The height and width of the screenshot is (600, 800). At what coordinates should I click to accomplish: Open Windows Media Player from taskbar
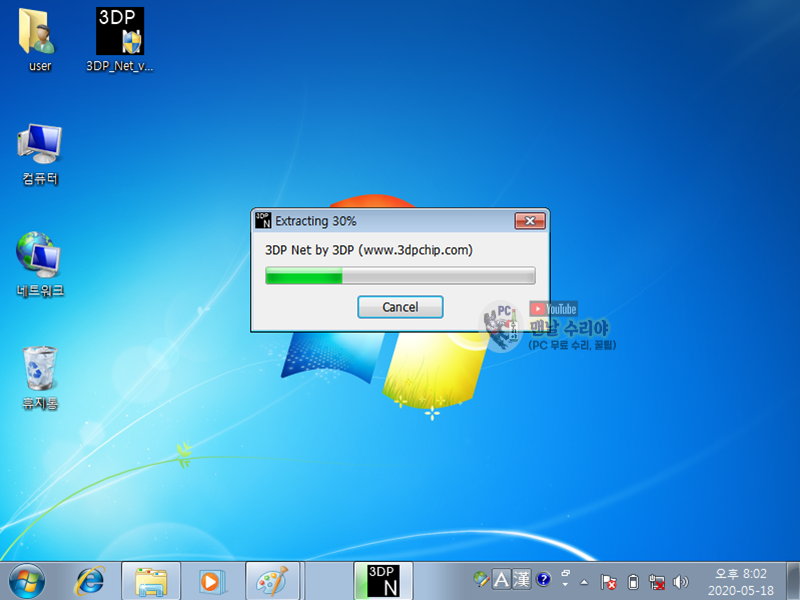(x=211, y=581)
